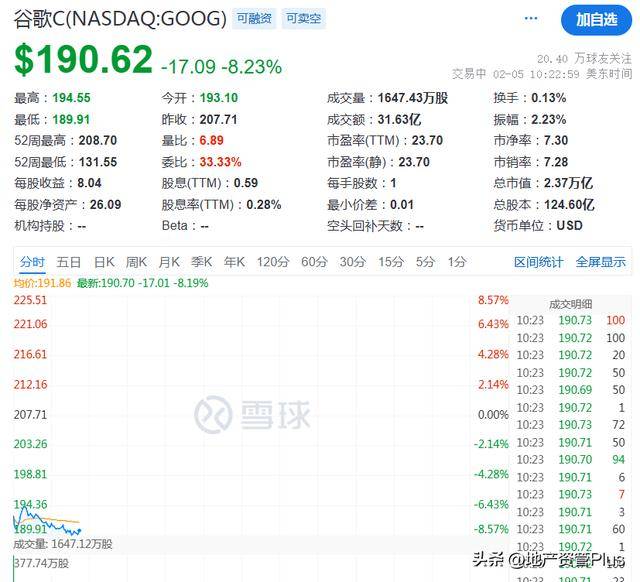This screenshot has height=582, width=640.
Task: Click the 成交量: 1647.12万股 chart label
Action: (63, 544)
